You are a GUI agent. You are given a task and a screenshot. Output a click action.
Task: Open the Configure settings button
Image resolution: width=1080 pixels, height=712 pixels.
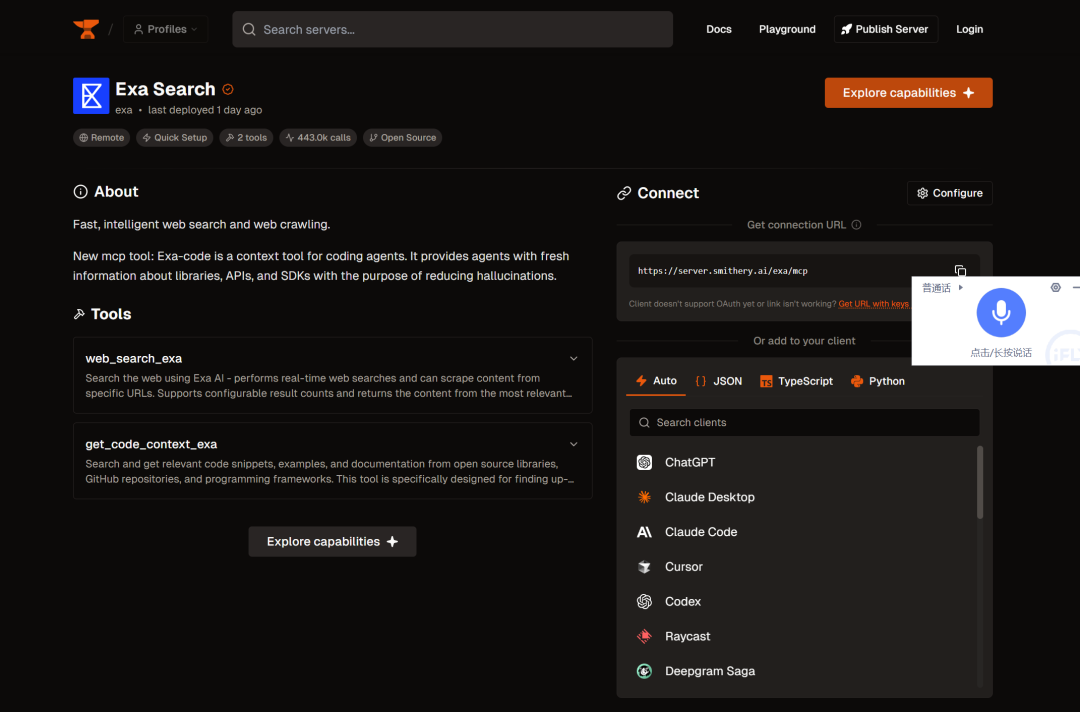[x=949, y=193]
